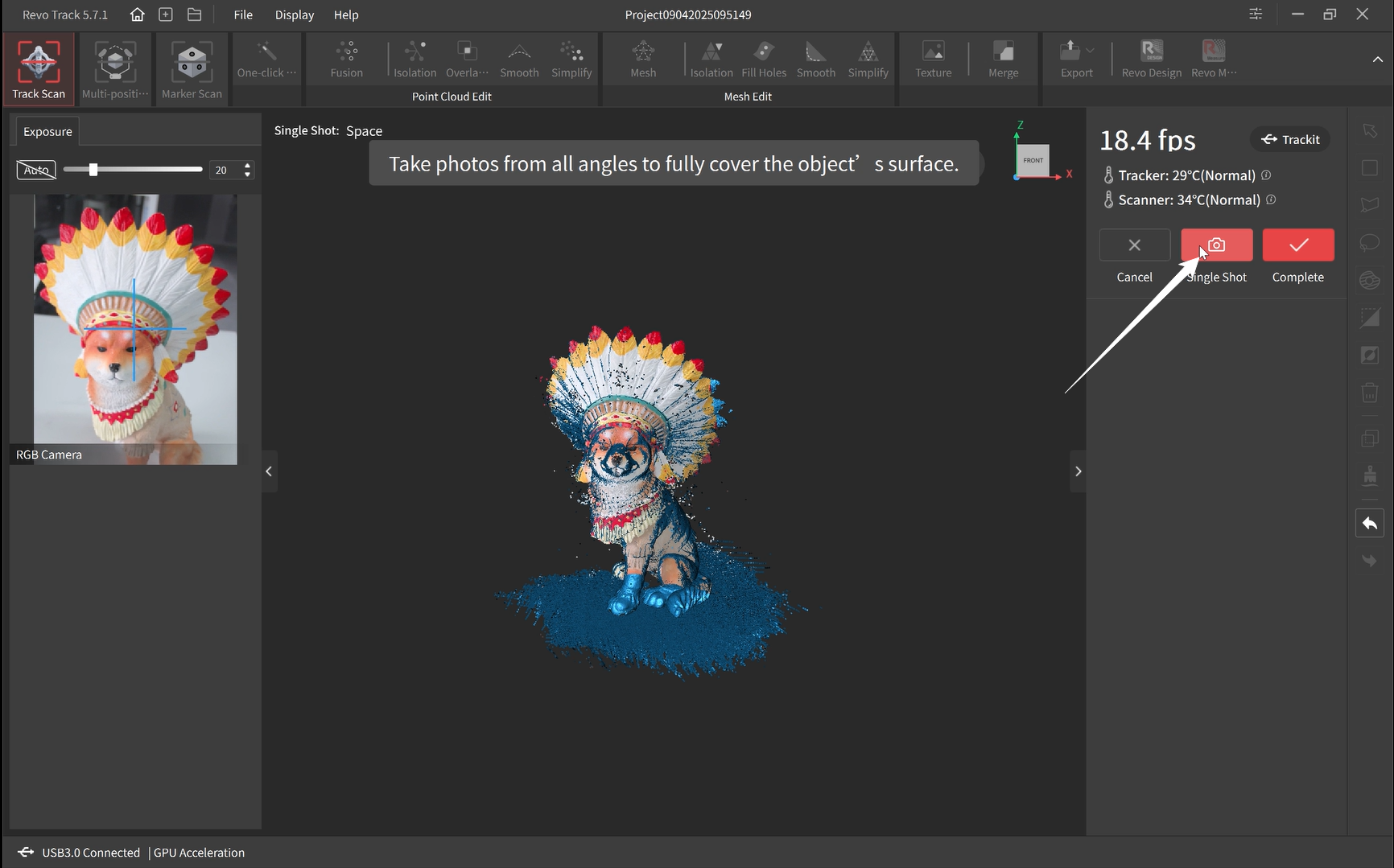Click the exposure value field showing 20
The image size is (1394, 868).
pos(225,170)
